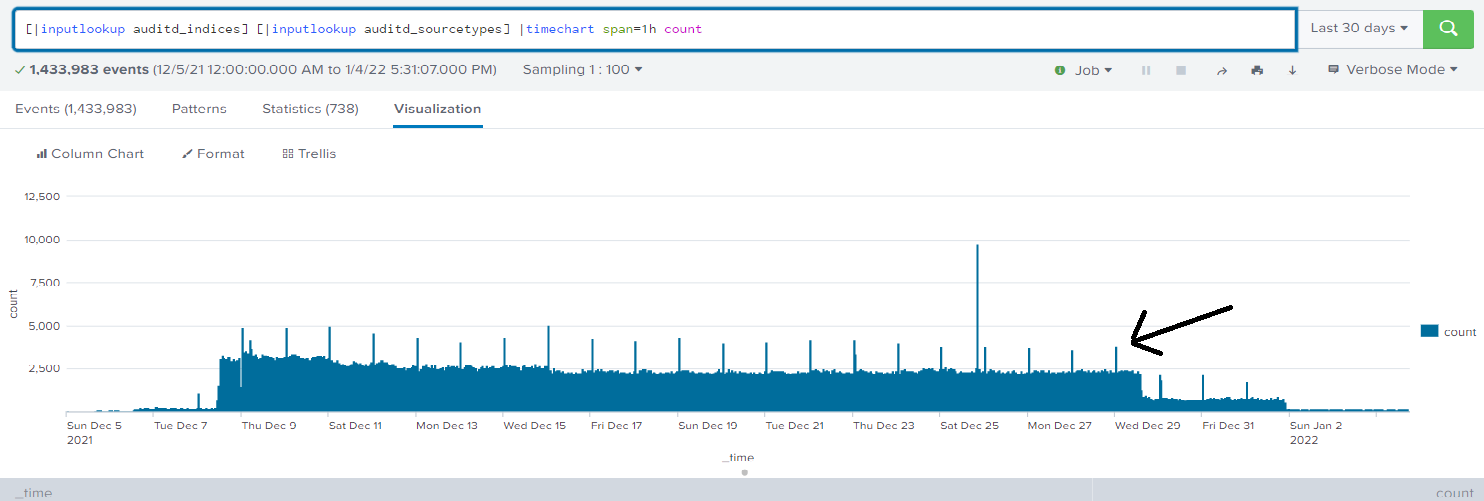This screenshot has width=1484, height=501.
Task: Click the Pause job icon
Action: pyautogui.click(x=1146, y=70)
